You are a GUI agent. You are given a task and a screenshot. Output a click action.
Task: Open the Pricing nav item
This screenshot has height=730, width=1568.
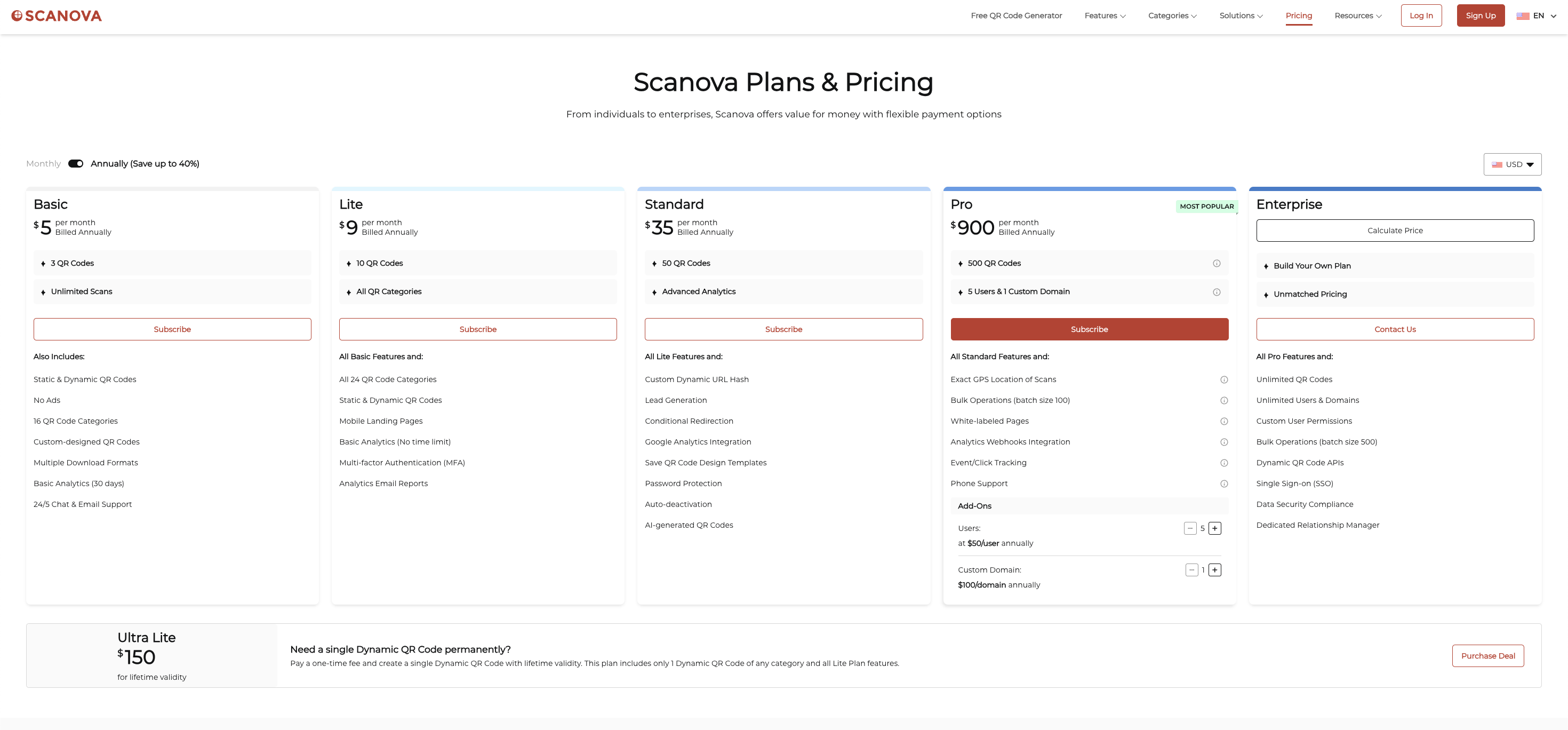(x=1298, y=16)
